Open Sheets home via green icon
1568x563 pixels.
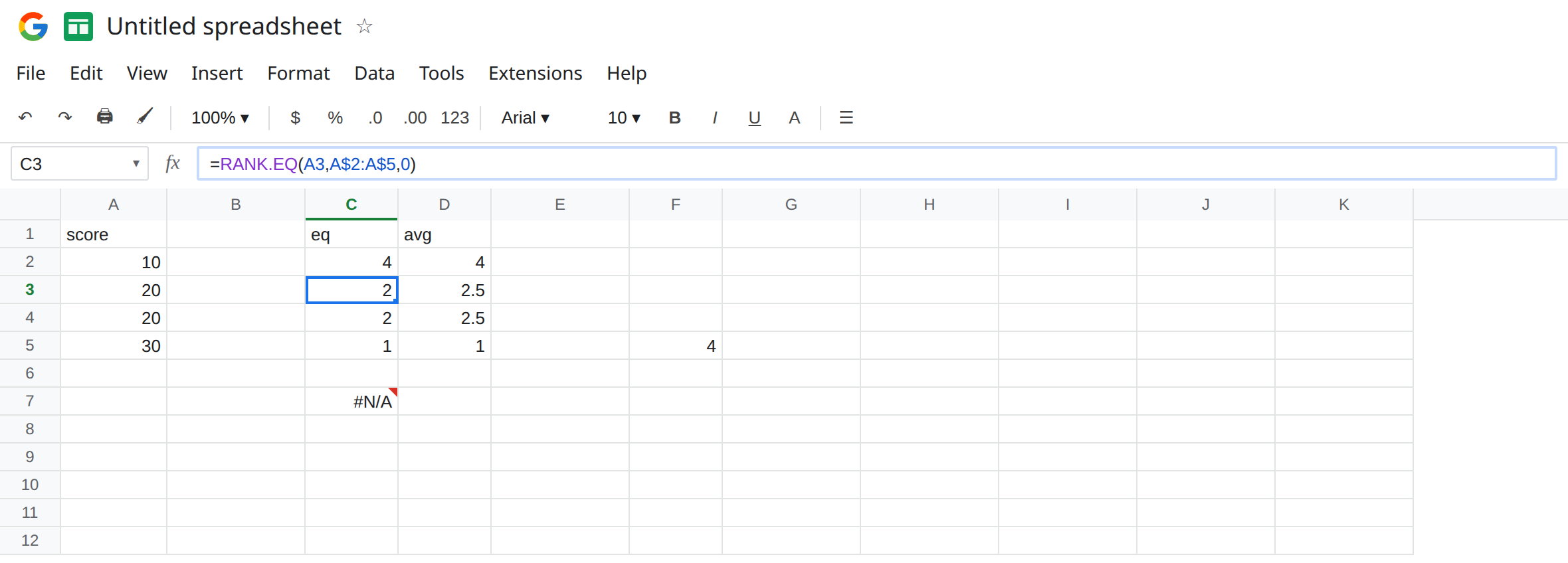pyautogui.click(x=78, y=27)
